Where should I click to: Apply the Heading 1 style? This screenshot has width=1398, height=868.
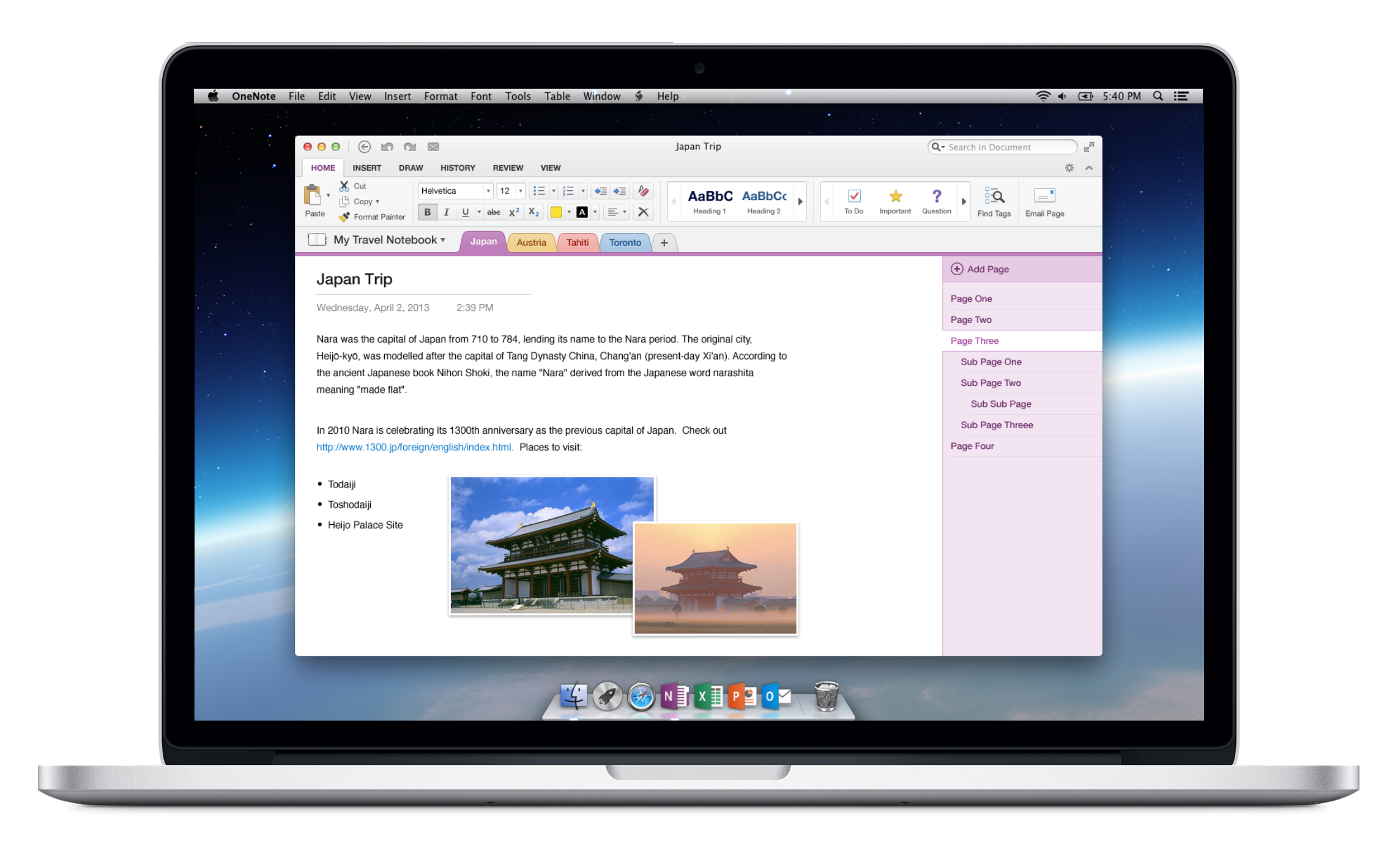[x=710, y=201]
